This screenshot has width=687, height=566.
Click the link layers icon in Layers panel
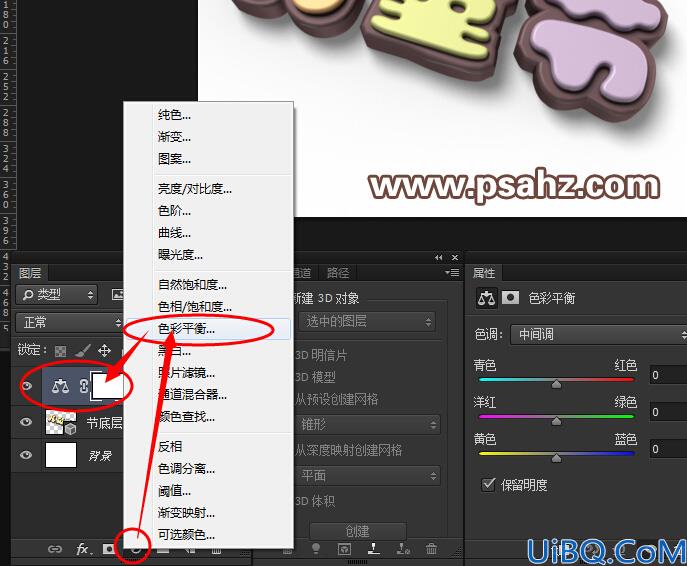click(x=55, y=549)
